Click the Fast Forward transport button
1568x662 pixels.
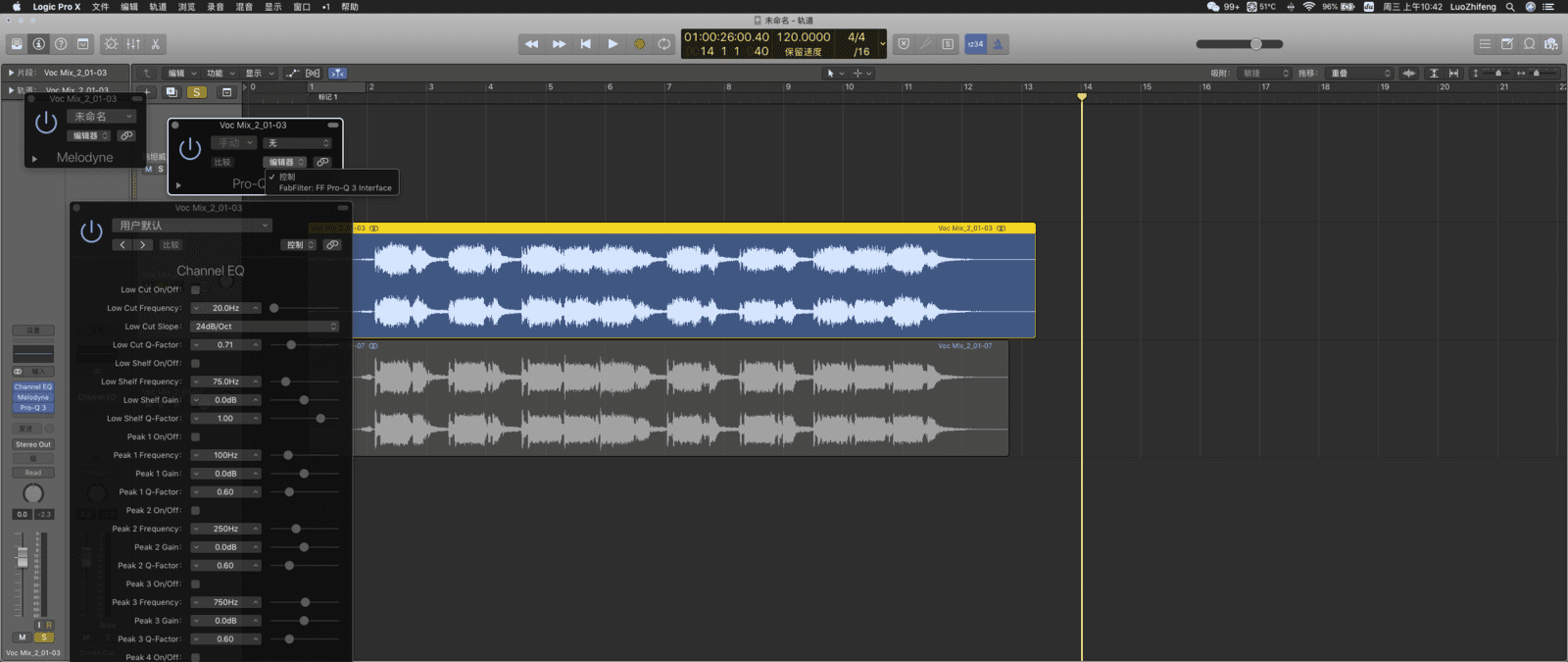coord(559,44)
